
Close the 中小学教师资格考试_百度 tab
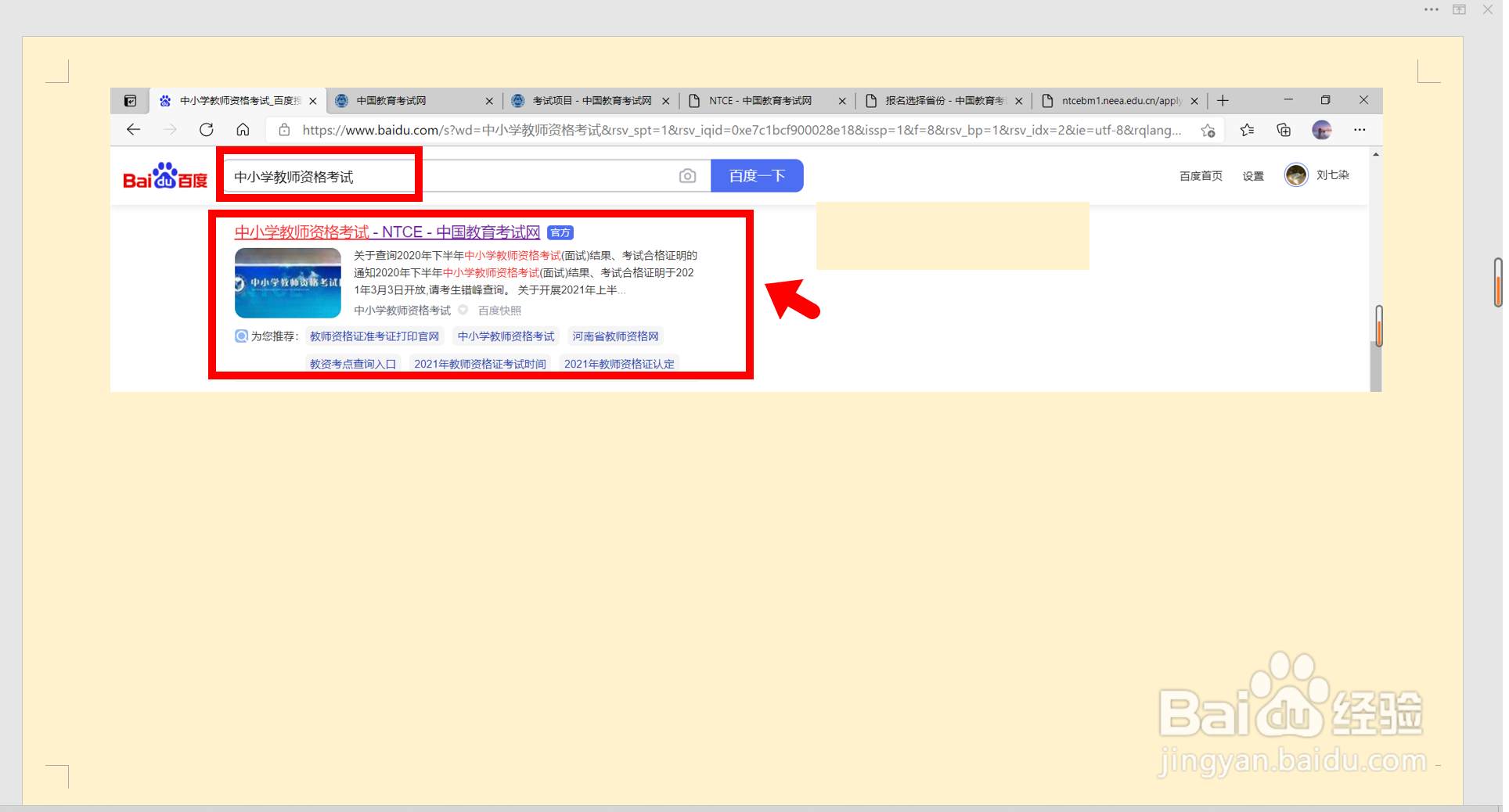[313, 101]
